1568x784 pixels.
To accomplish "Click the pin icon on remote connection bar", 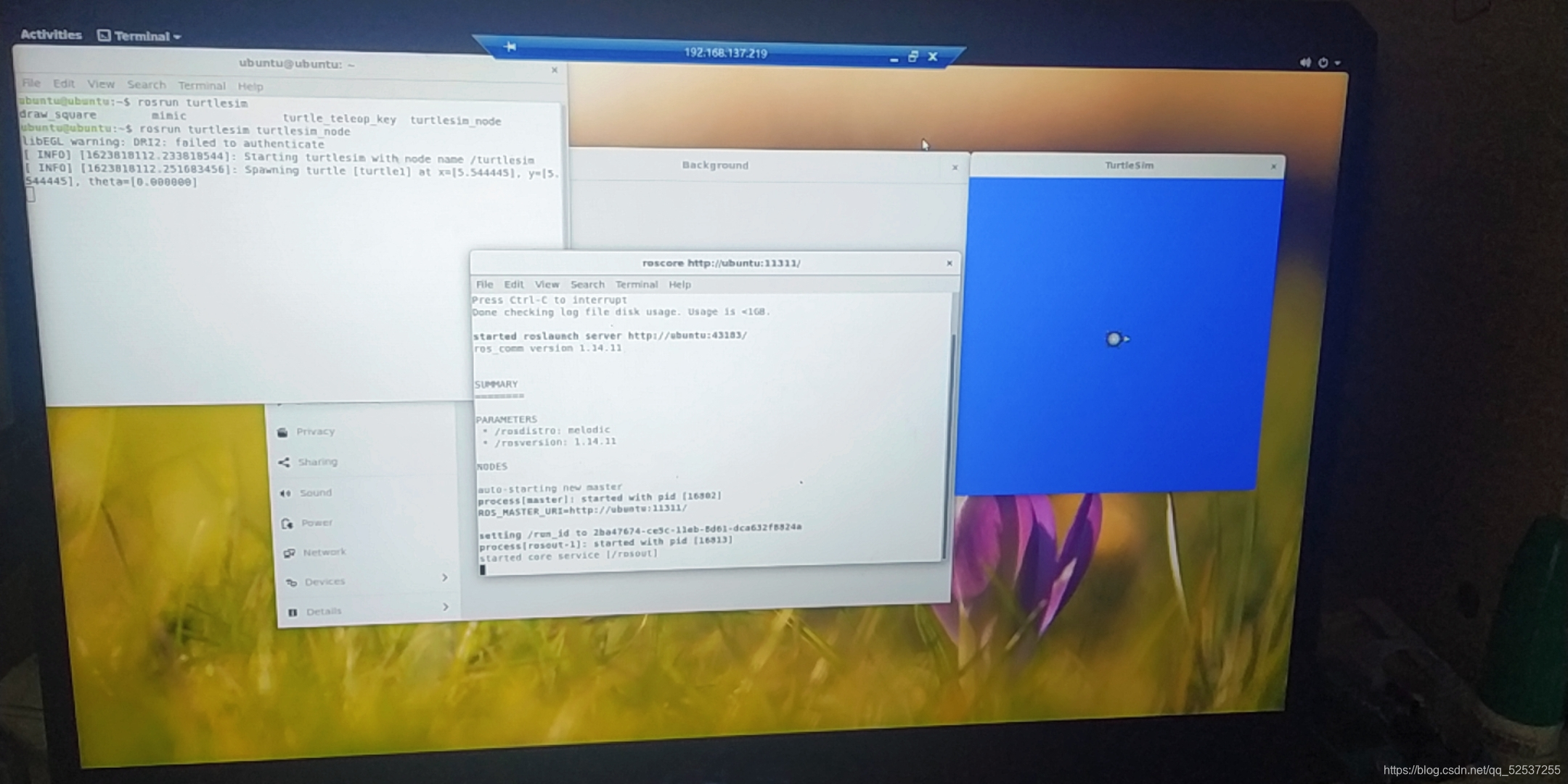I will pyautogui.click(x=510, y=47).
